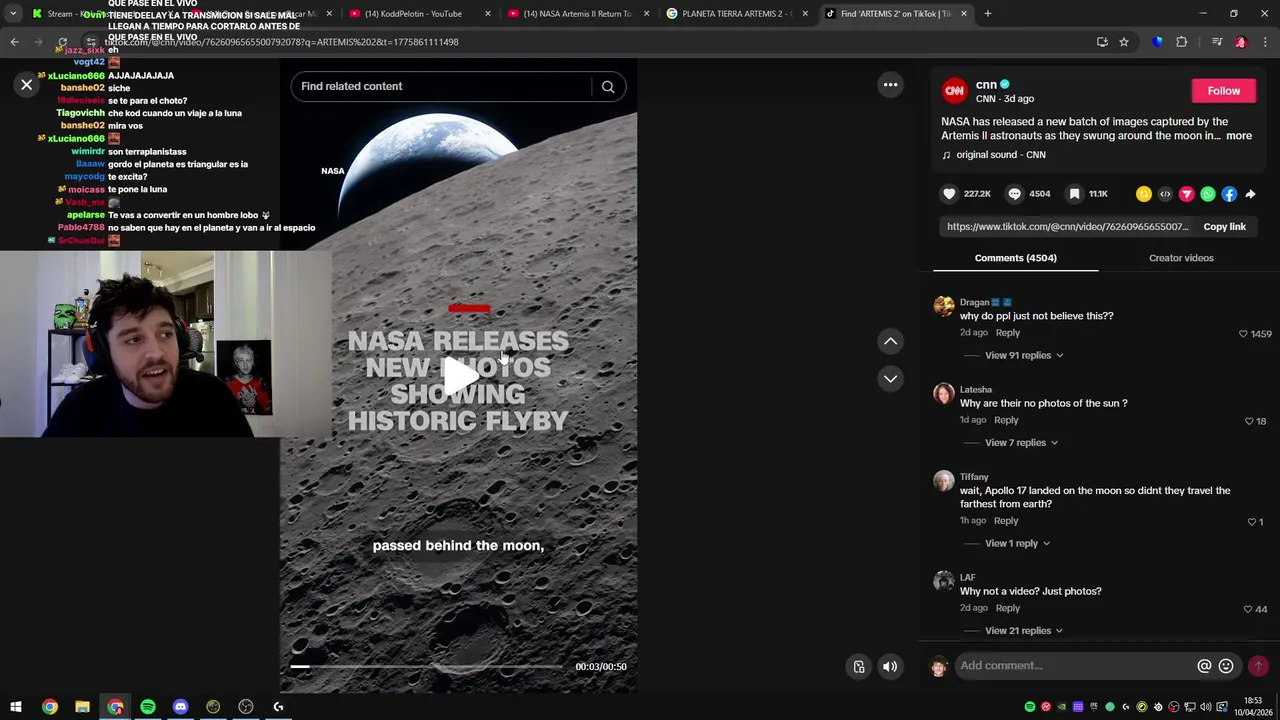Seek on the video progress bar

[x=425, y=666]
